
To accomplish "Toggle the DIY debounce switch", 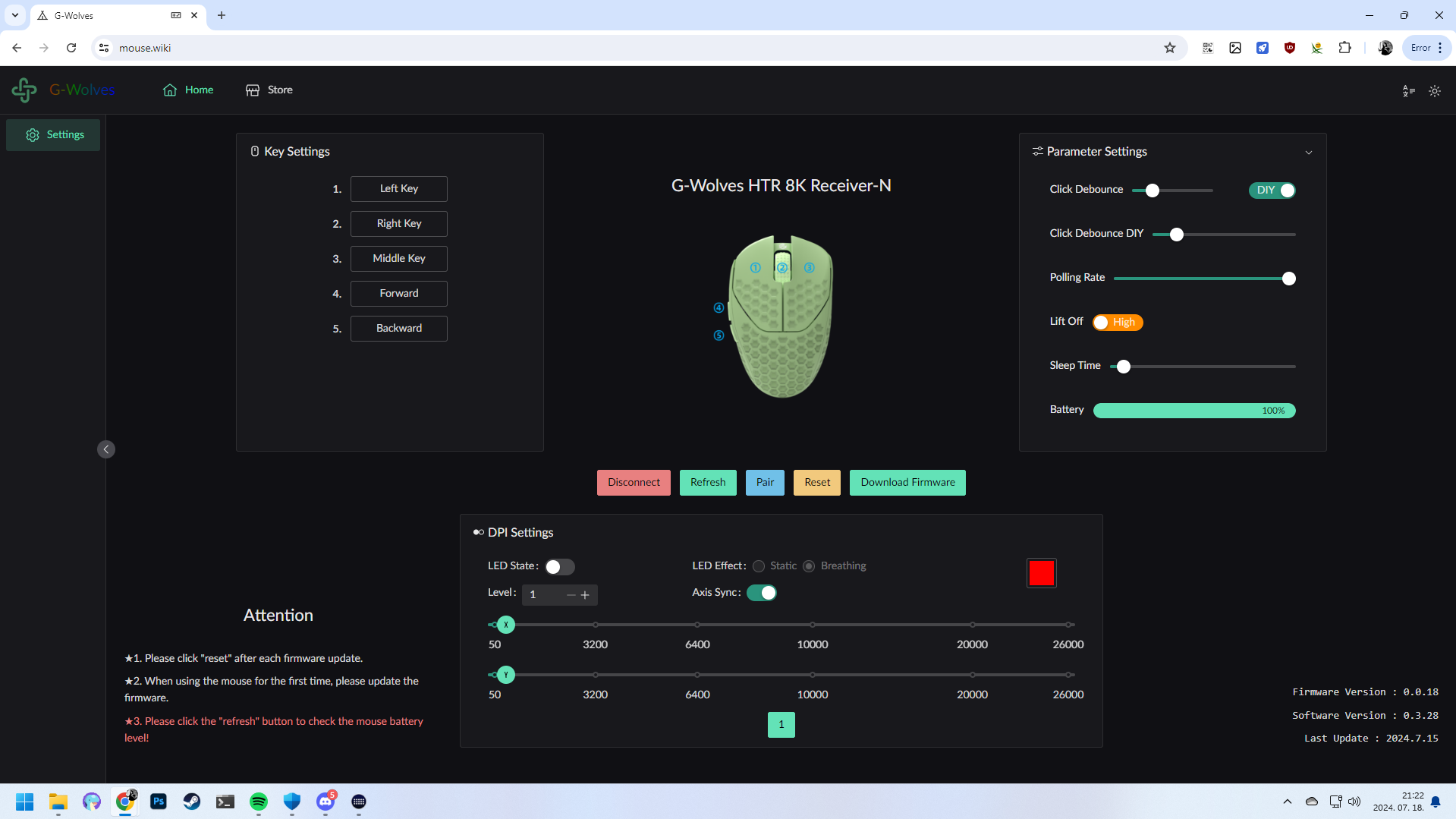I will click(x=1272, y=191).
